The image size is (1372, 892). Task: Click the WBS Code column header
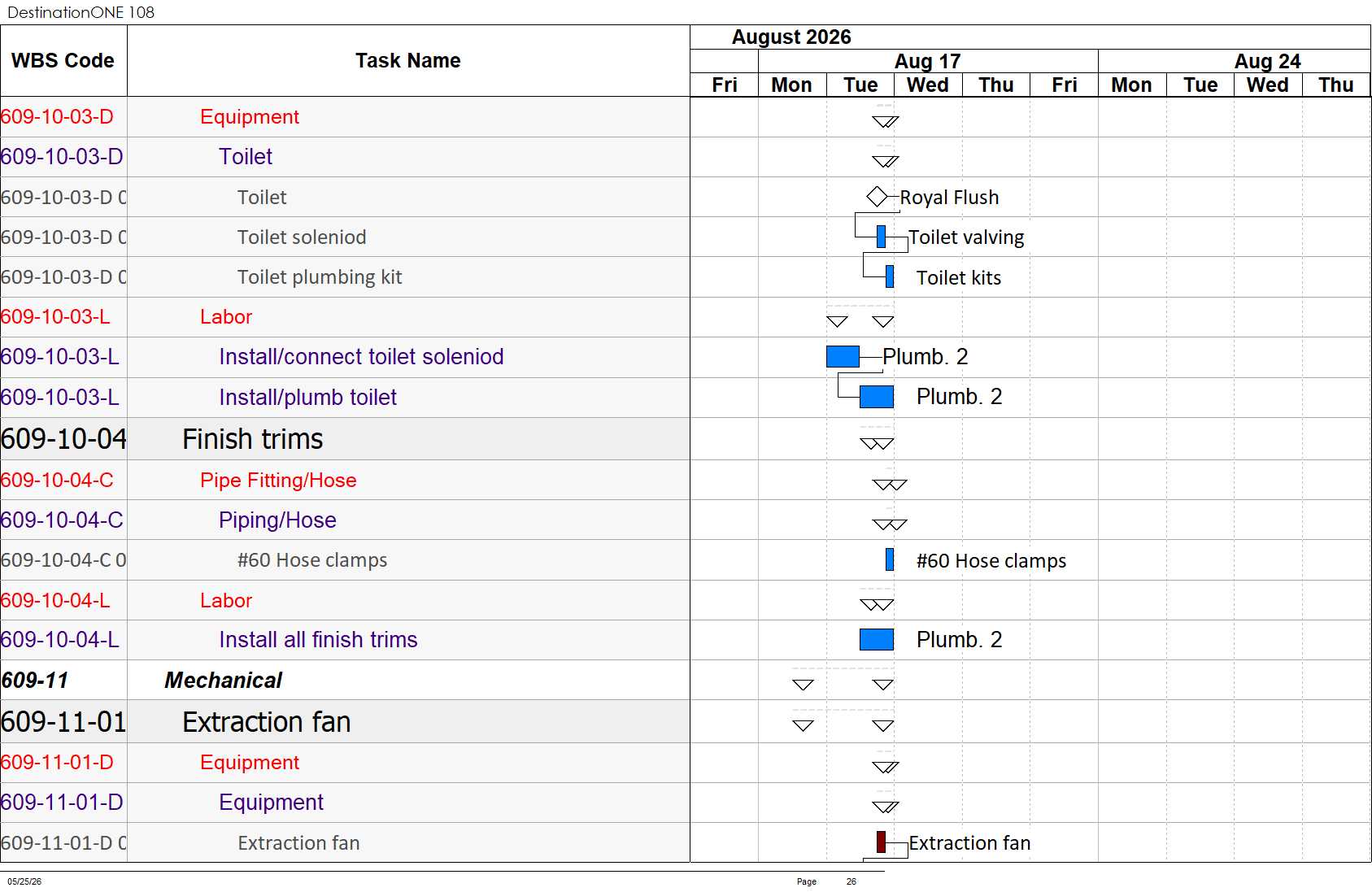[63, 61]
